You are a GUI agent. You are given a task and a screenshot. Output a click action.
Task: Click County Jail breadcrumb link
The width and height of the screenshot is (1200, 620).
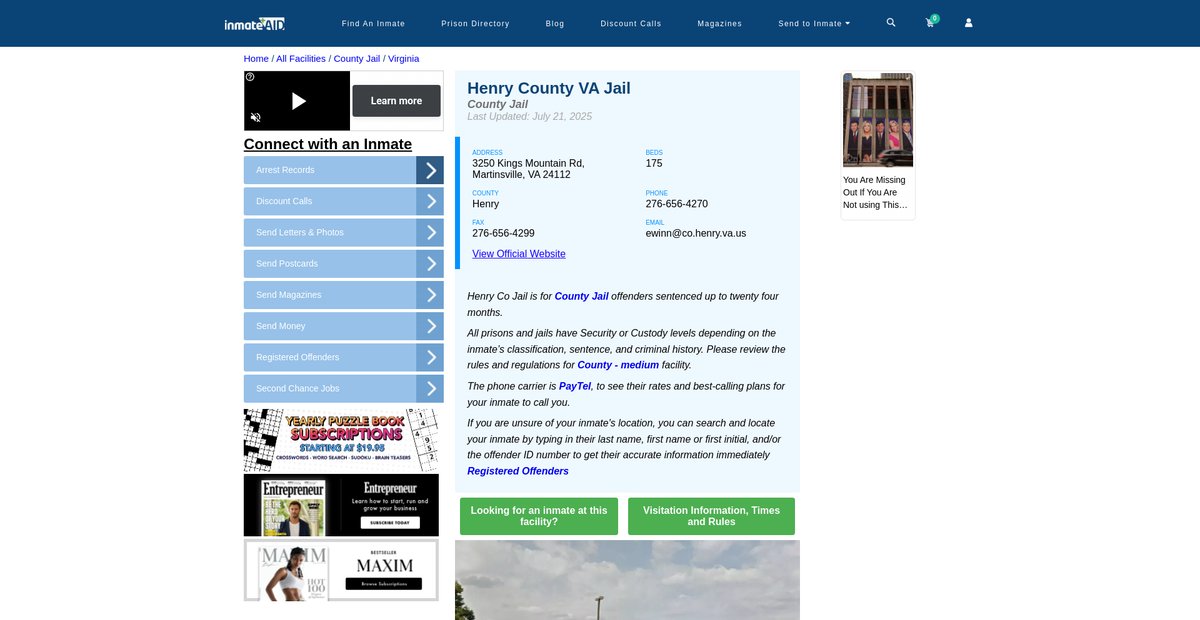point(357,59)
